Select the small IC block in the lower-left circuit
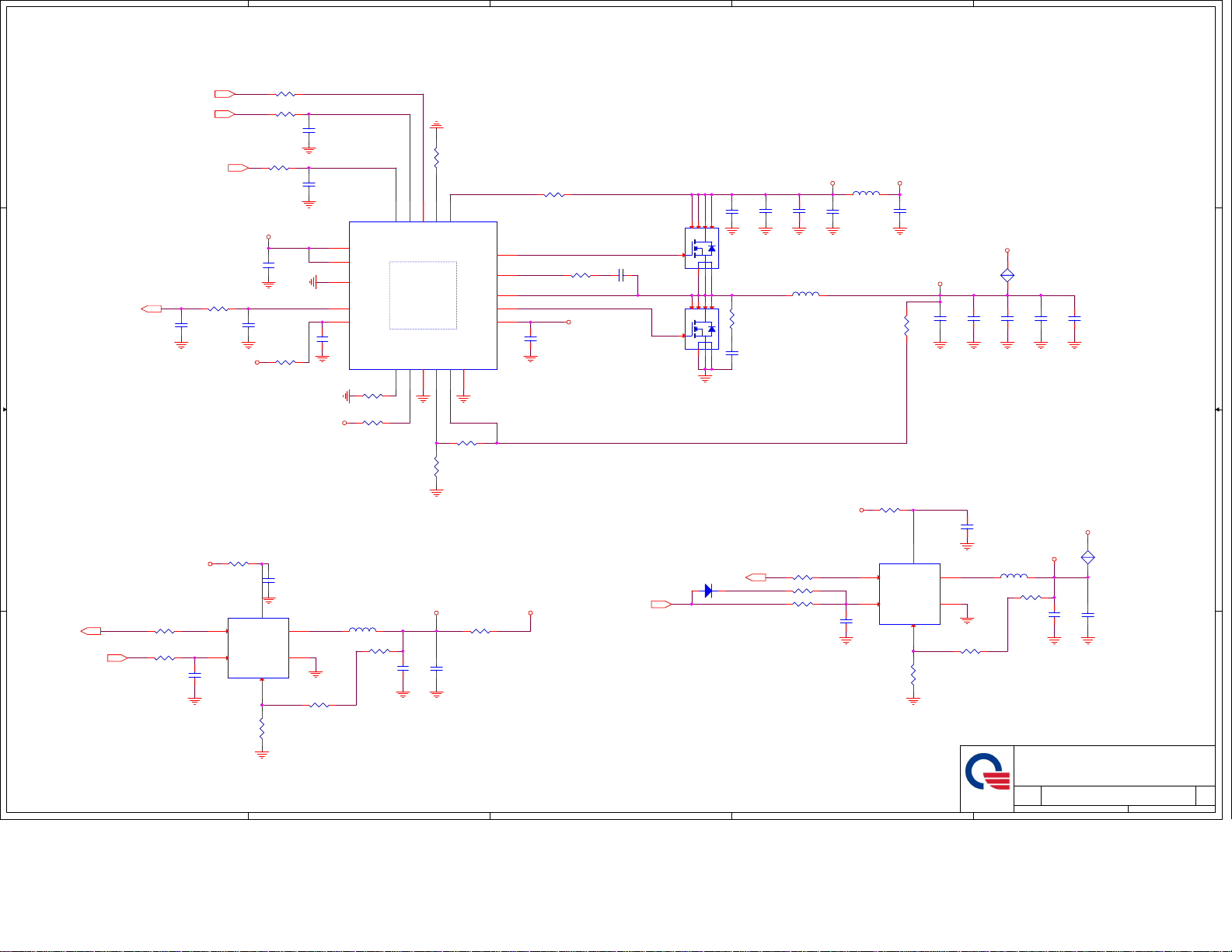Image resolution: width=1232 pixels, height=952 pixels. pyautogui.click(x=258, y=648)
